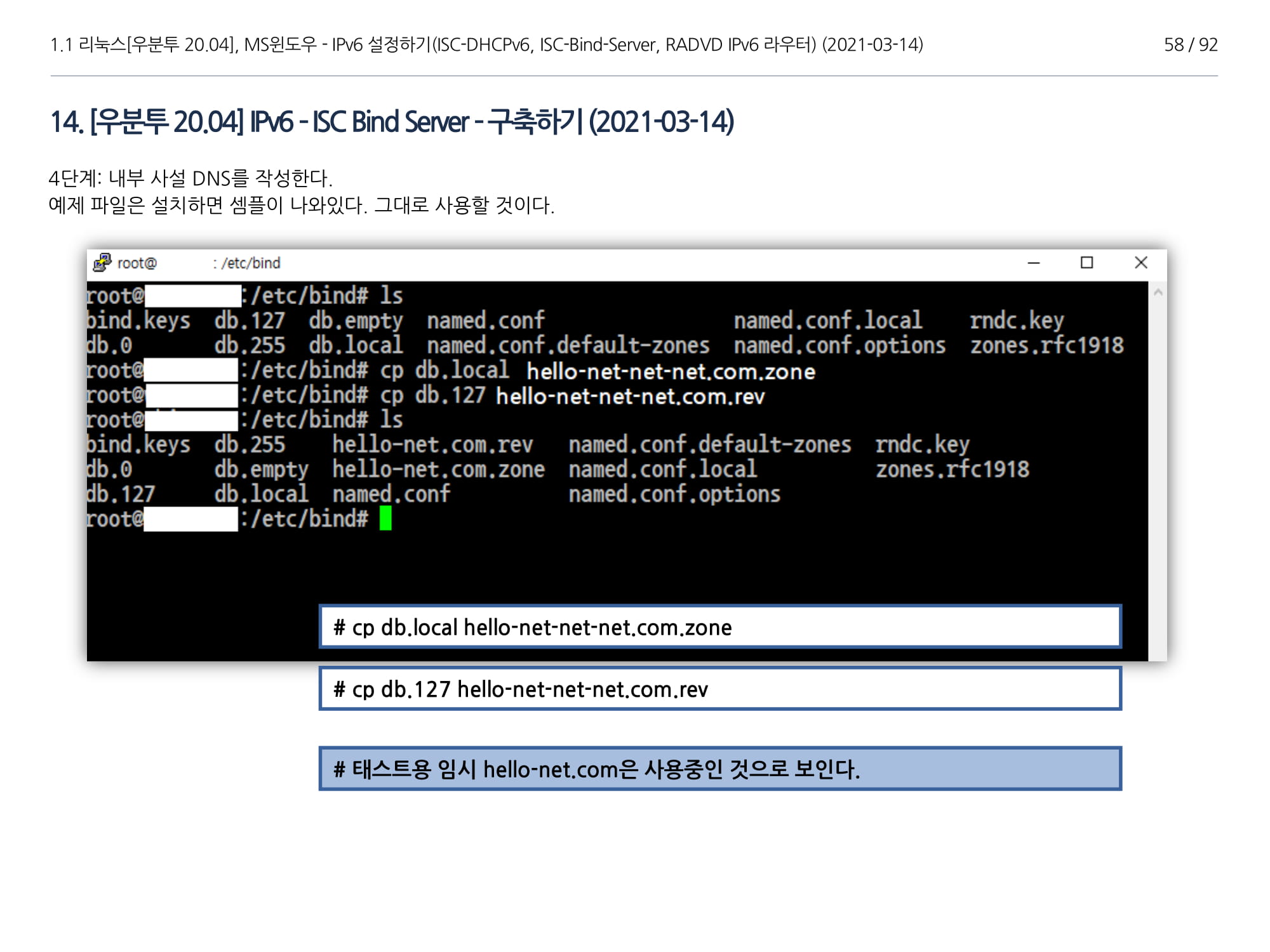This screenshot has height=952, width=1270.
Task: Click hello-net.com.zone in second ls listing
Action: click(438, 470)
